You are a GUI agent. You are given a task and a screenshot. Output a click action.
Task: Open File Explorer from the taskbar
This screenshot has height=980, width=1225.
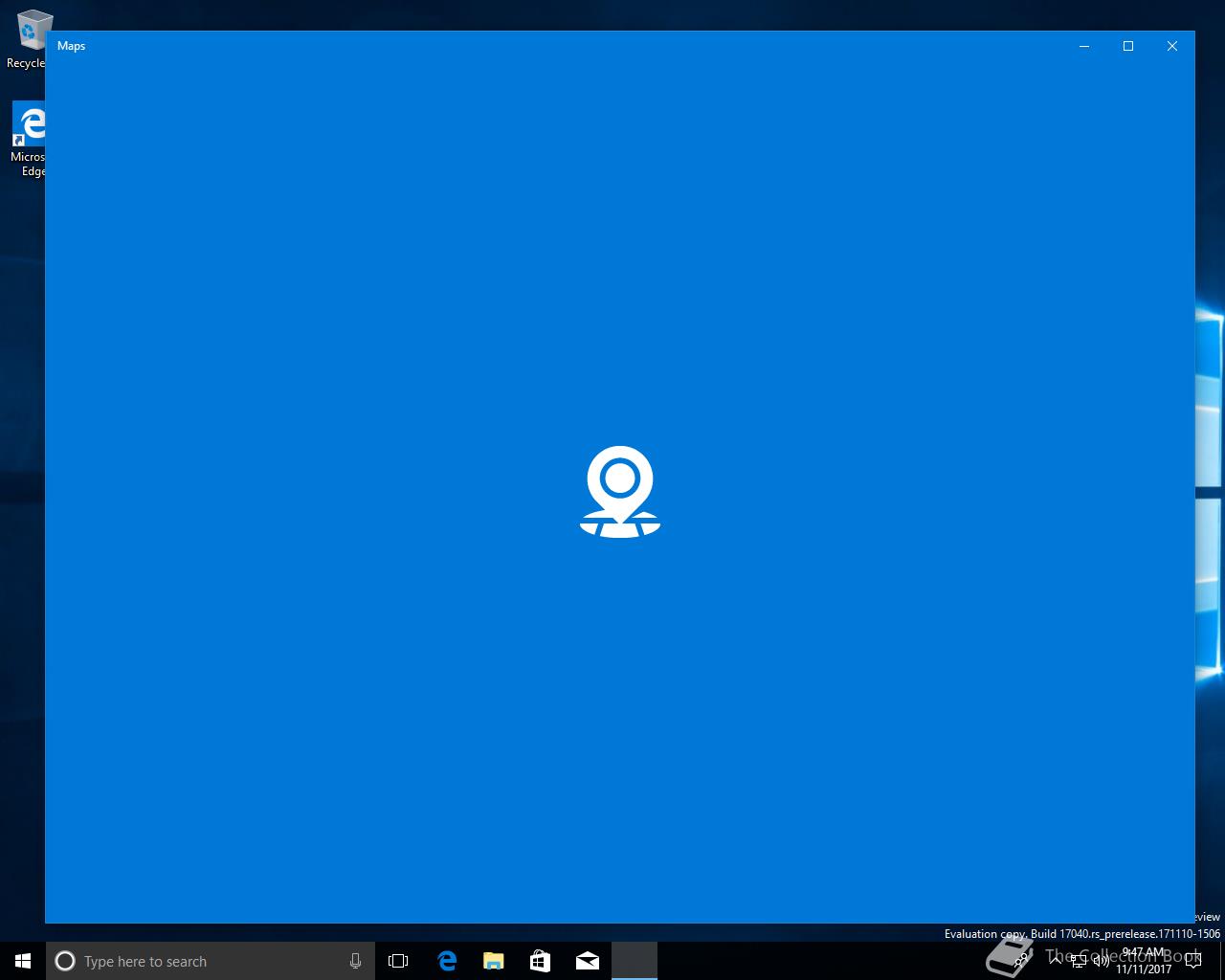pos(493,961)
